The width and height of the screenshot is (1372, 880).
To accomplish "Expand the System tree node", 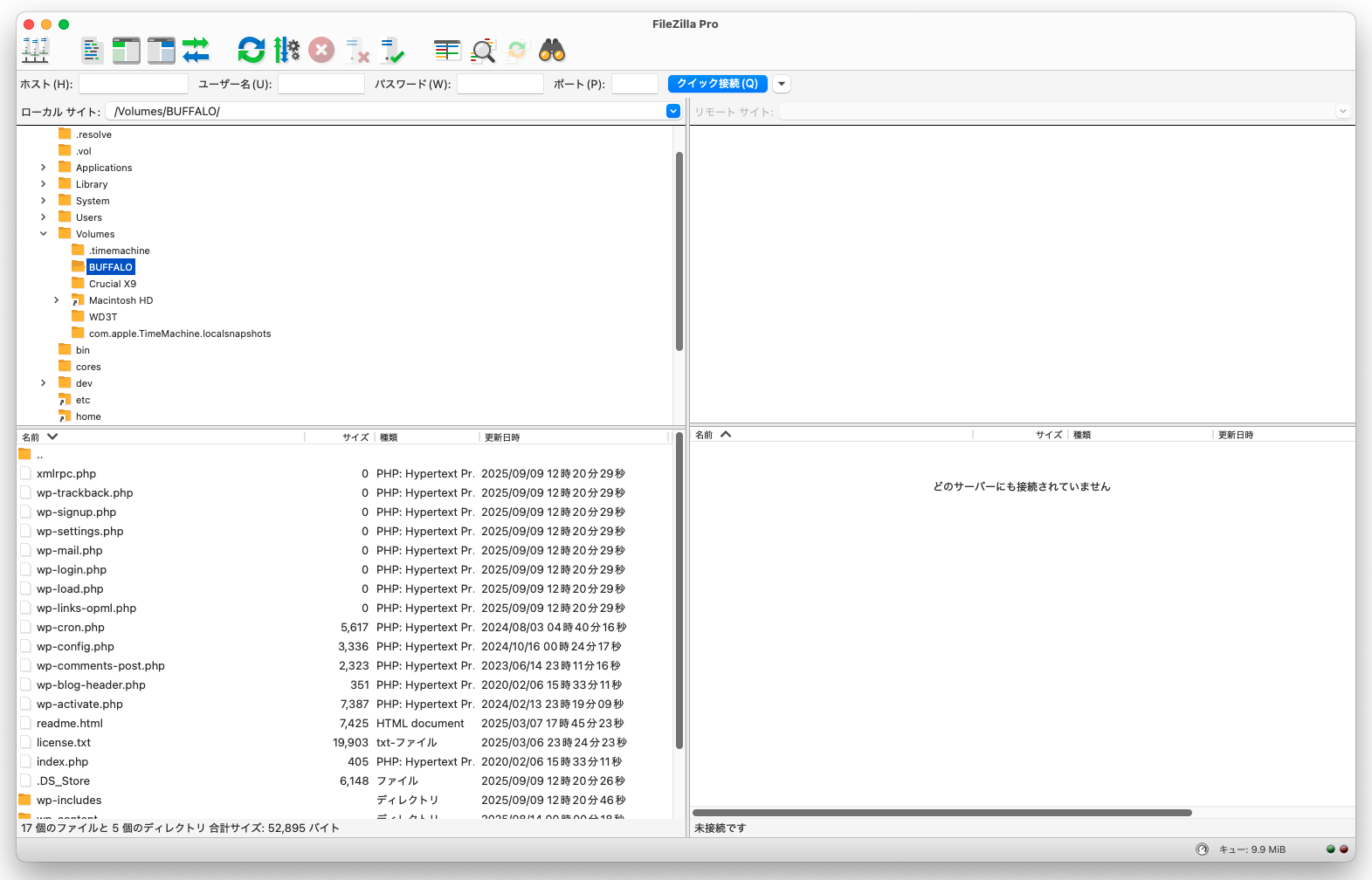I will pyautogui.click(x=44, y=200).
